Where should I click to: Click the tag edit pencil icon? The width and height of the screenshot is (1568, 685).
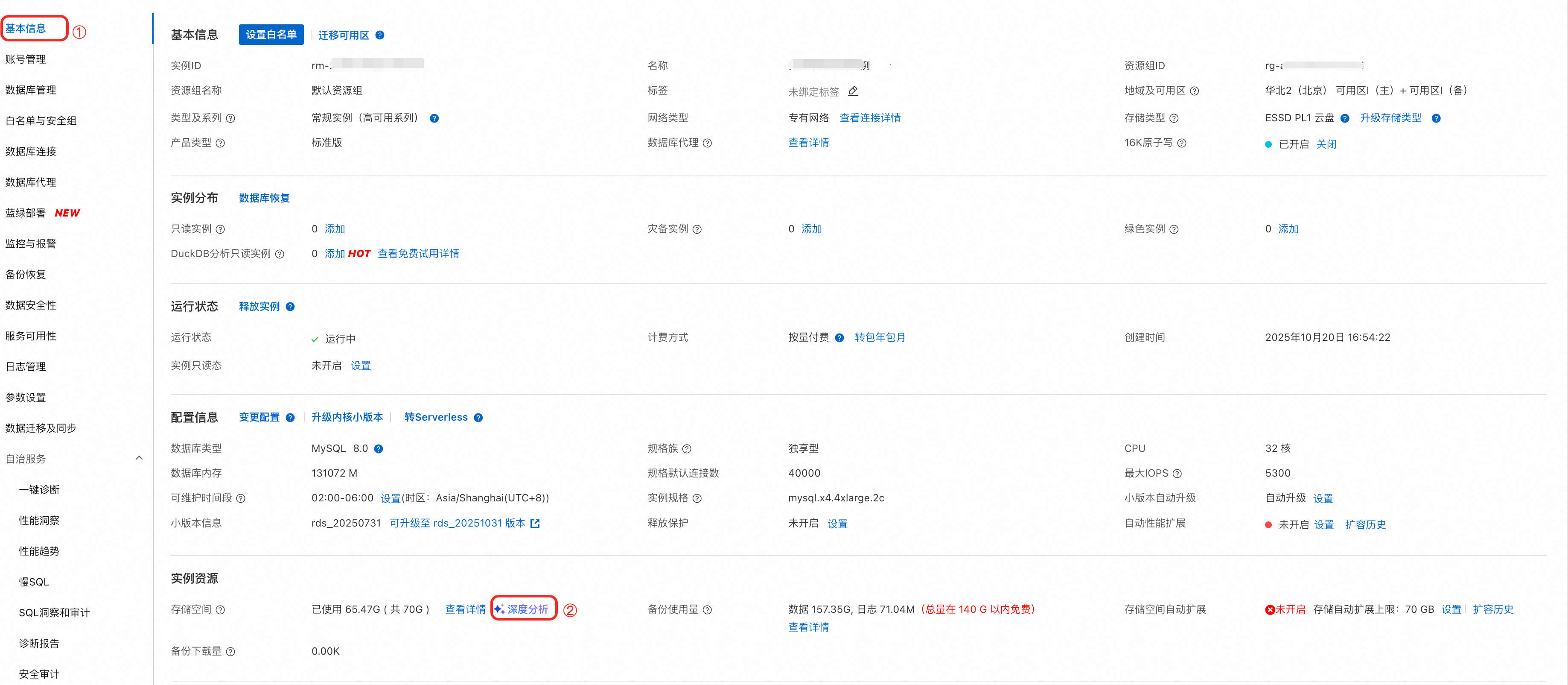click(x=853, y=91)
